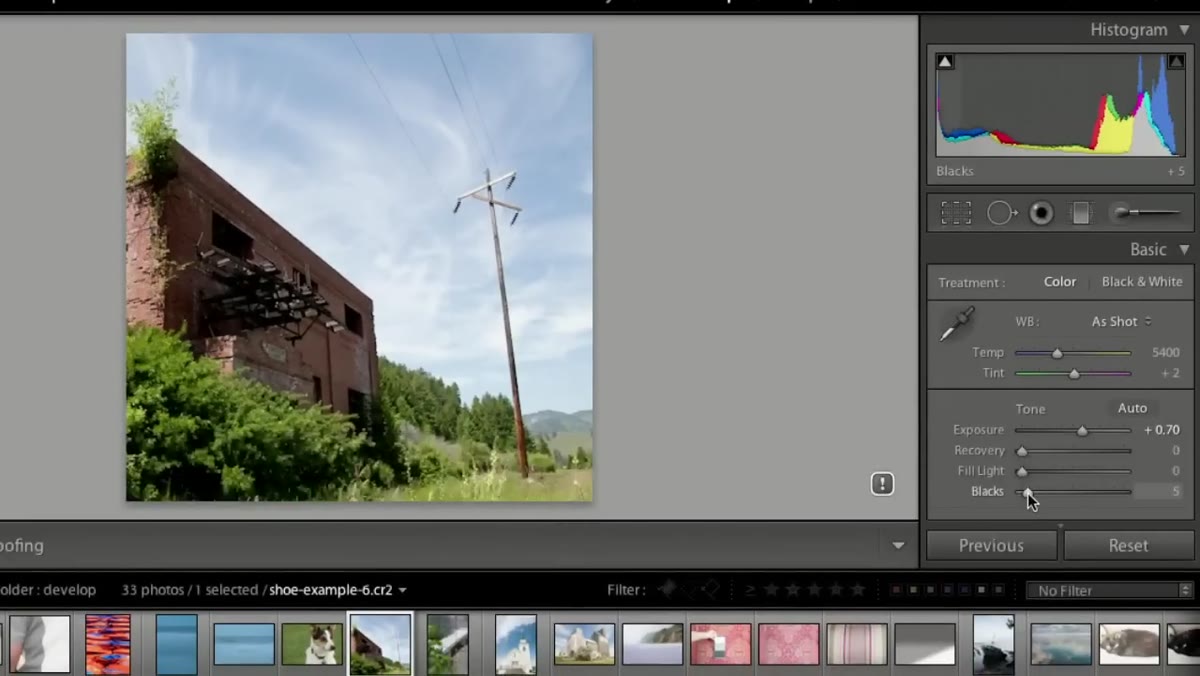Viewport: 1200px width, 676px height.
Task: Open the toolbar options arrow above the filmstrip
Action: (x=898, y=546)
